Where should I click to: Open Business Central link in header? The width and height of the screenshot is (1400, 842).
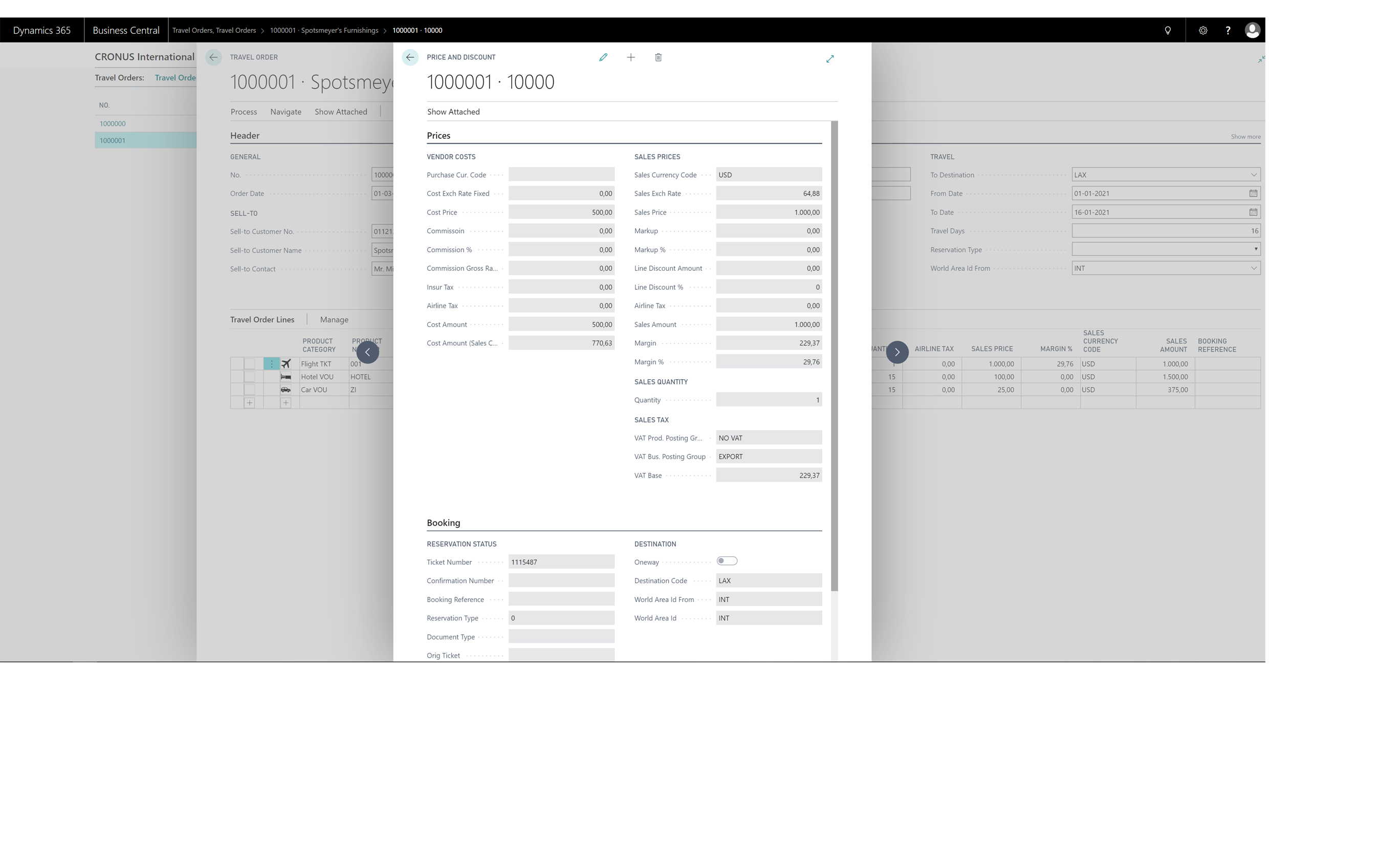(x=126, y=30)
